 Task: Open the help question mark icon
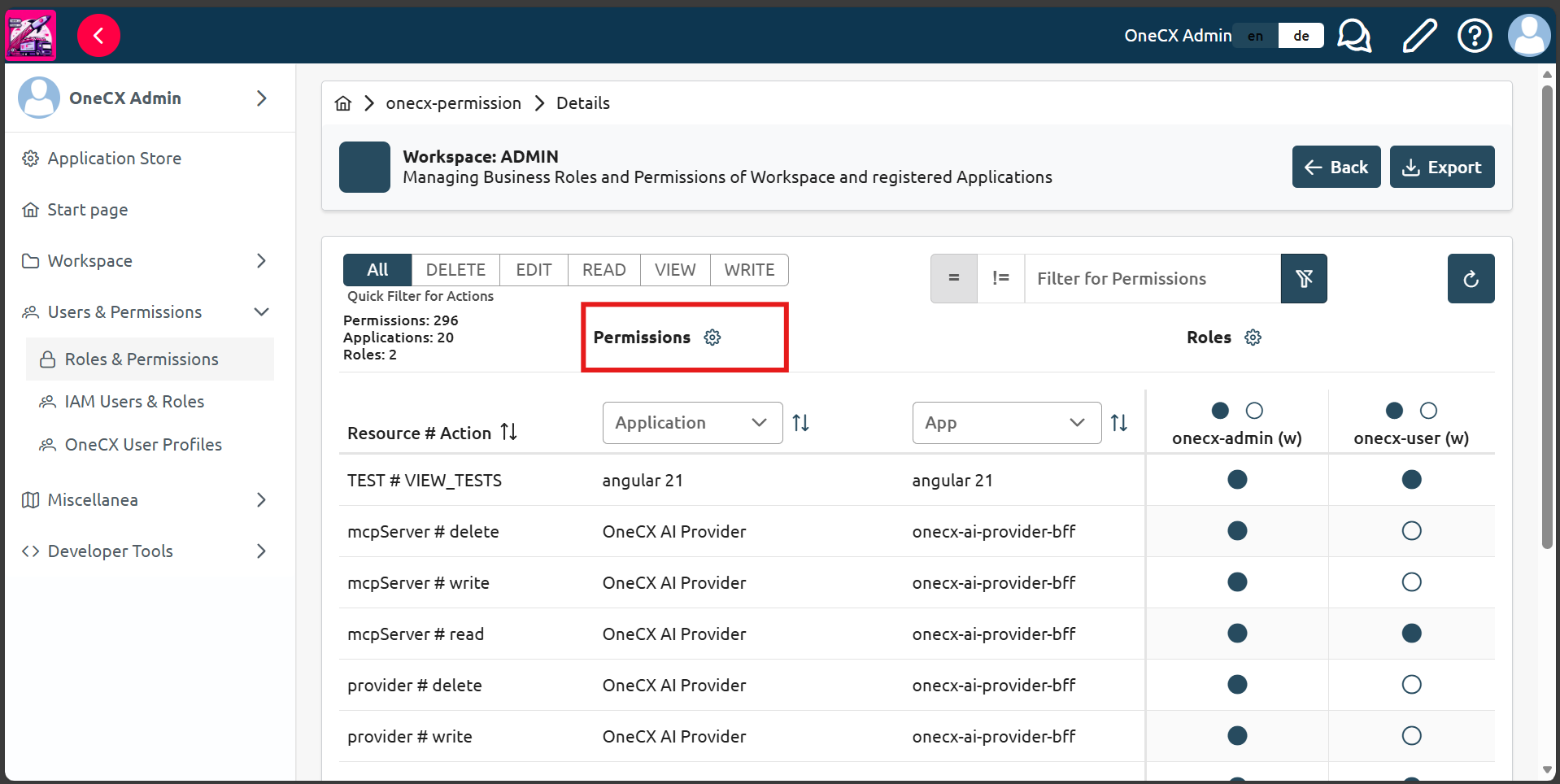pos(1474,36)
